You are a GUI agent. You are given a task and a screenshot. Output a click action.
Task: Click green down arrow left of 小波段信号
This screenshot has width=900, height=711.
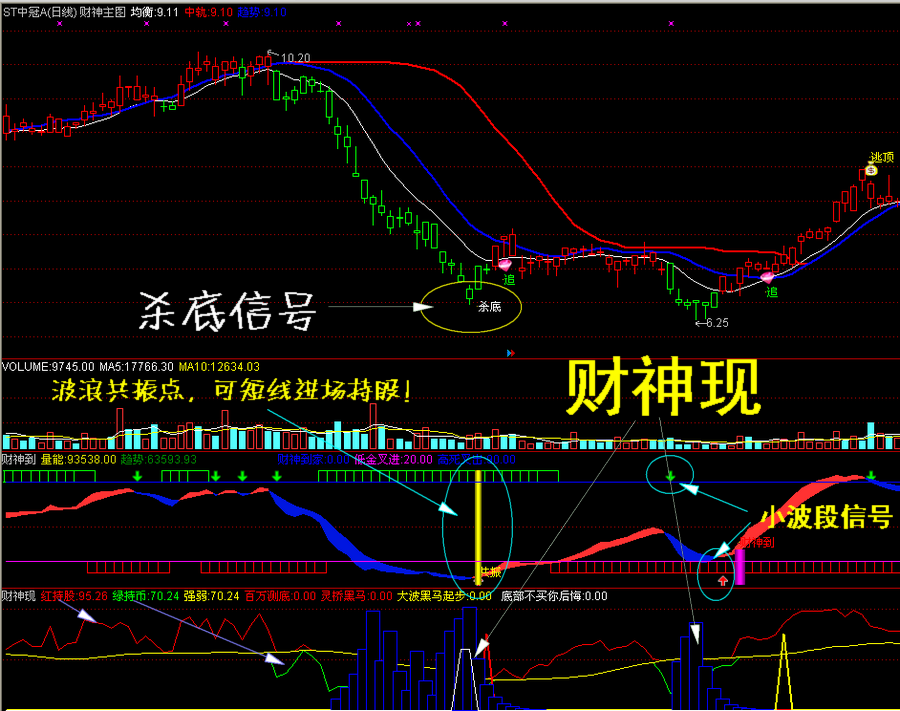(670, 476)
